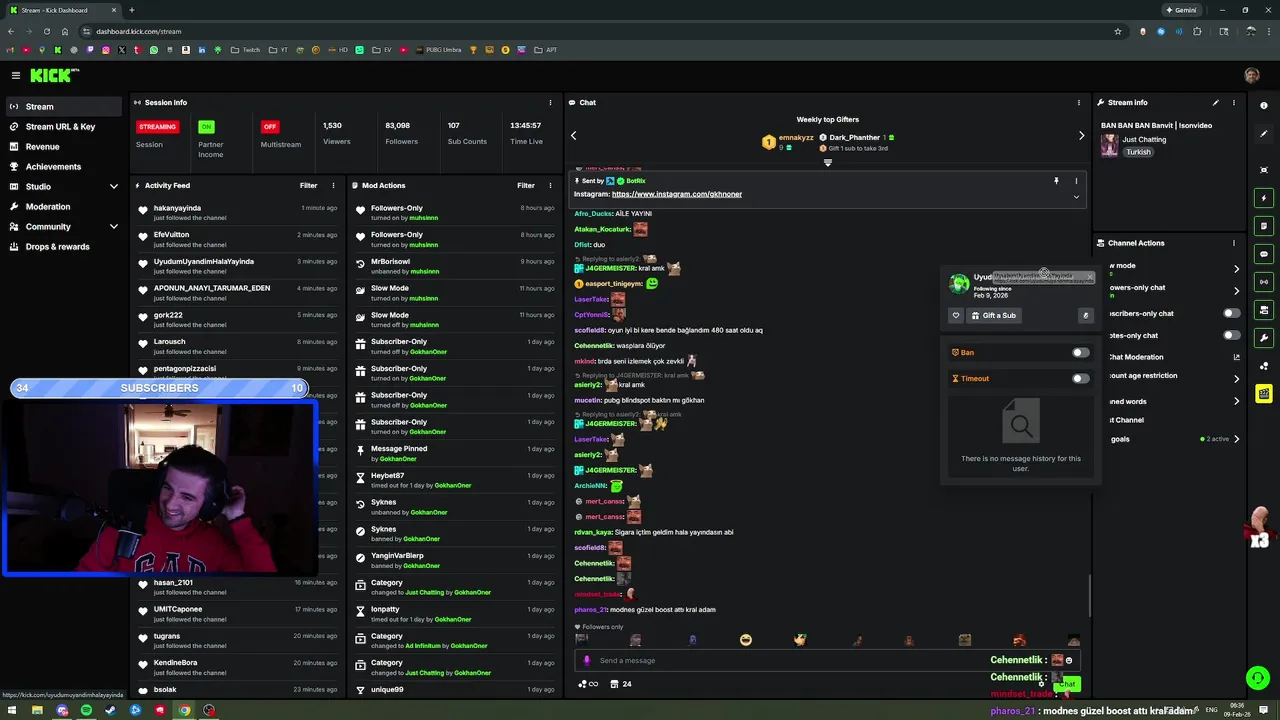Expand the Community sidebar section
Viewport: 1280px width, 720px height.
tap(114, 226)
